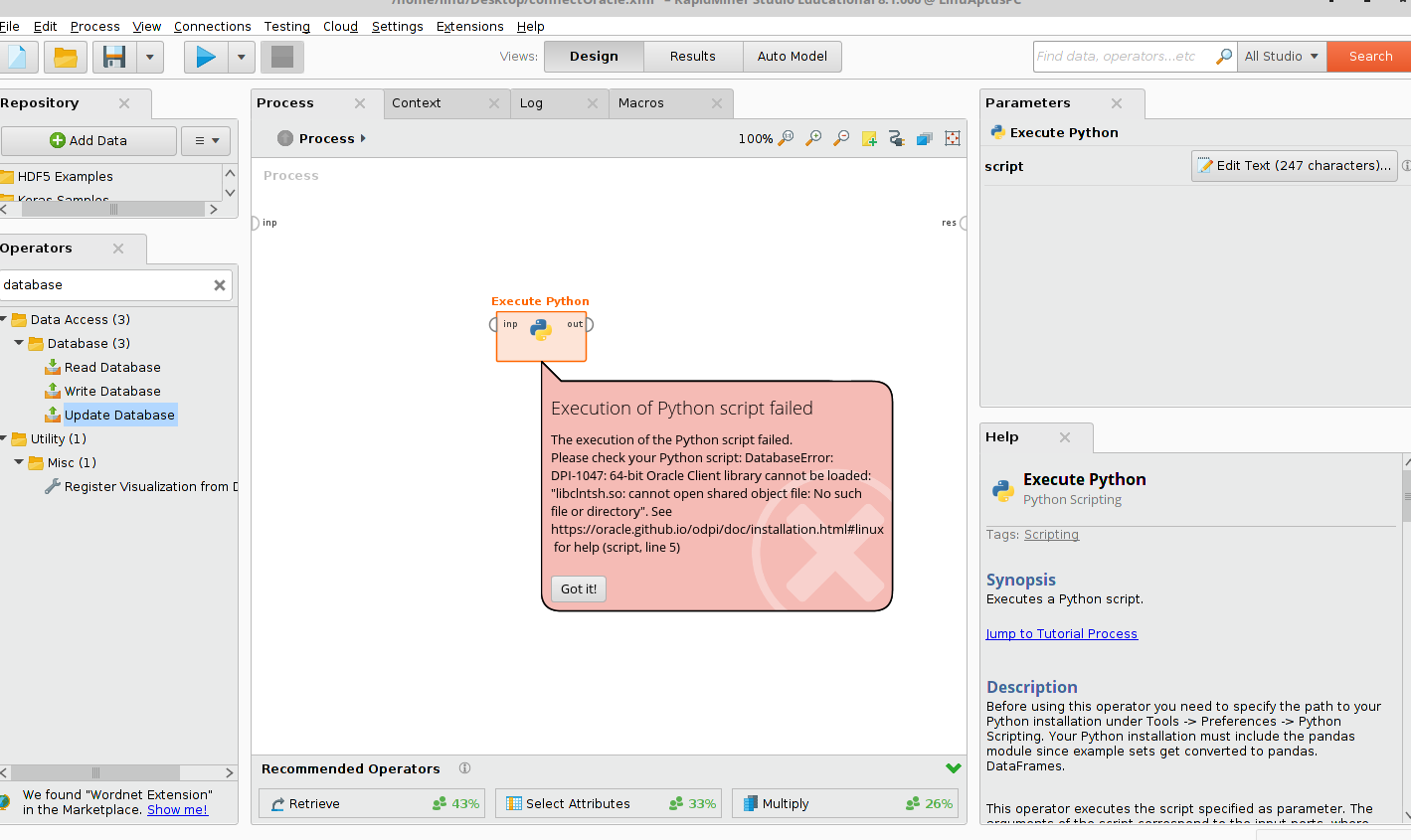
Task: Collapse the Utility (1) folder
Action: [3, 438]
